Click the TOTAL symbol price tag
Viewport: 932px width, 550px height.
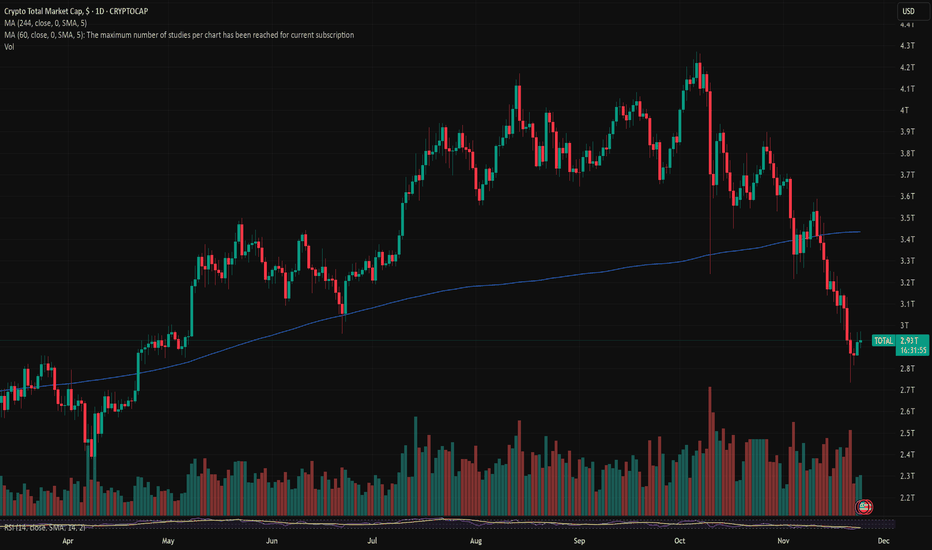[884, 341]
